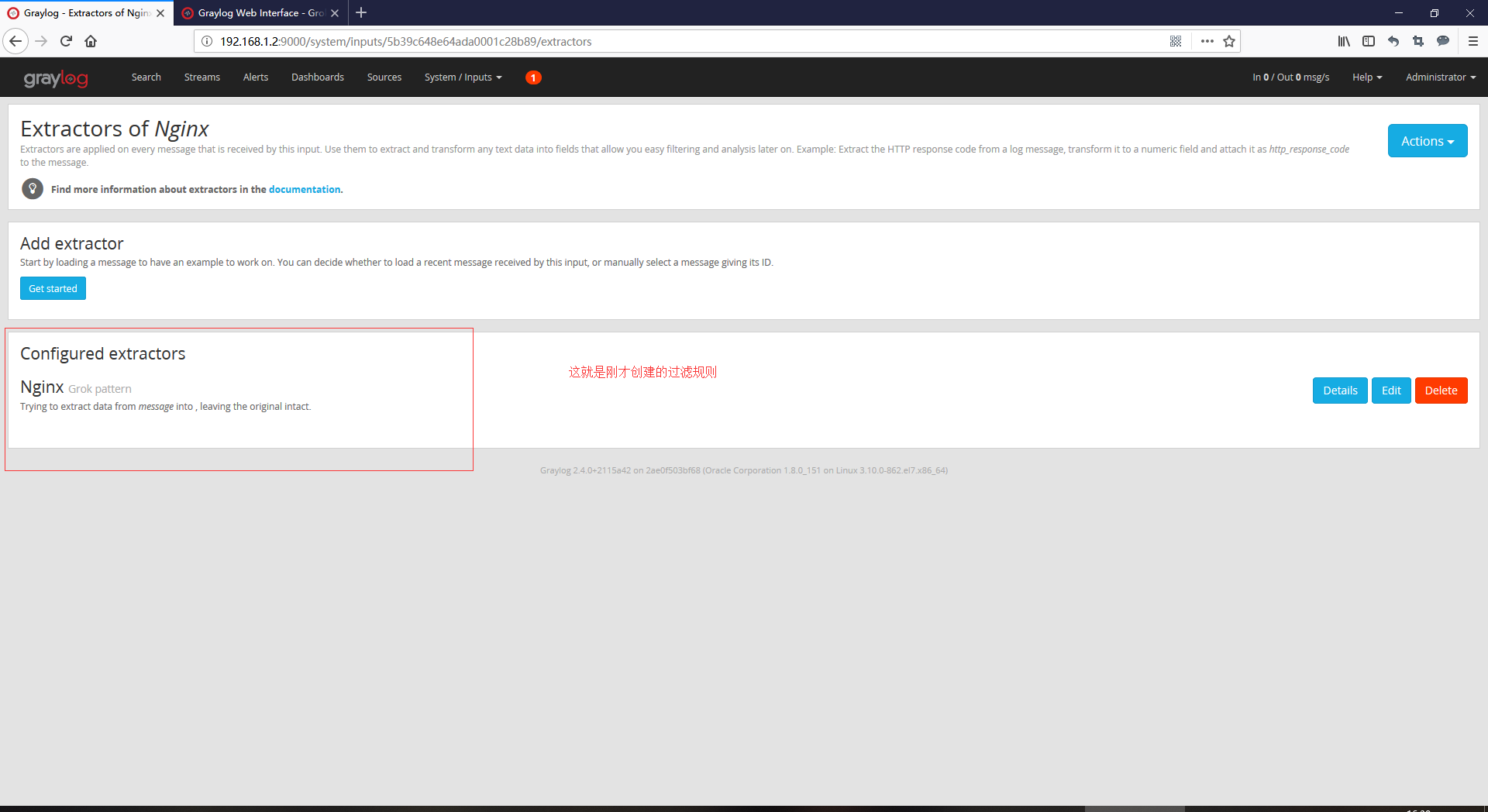This screenshot has width=1488, height=812.
Task: Open the QR code icon in address bar
Action: [1176, 41]
